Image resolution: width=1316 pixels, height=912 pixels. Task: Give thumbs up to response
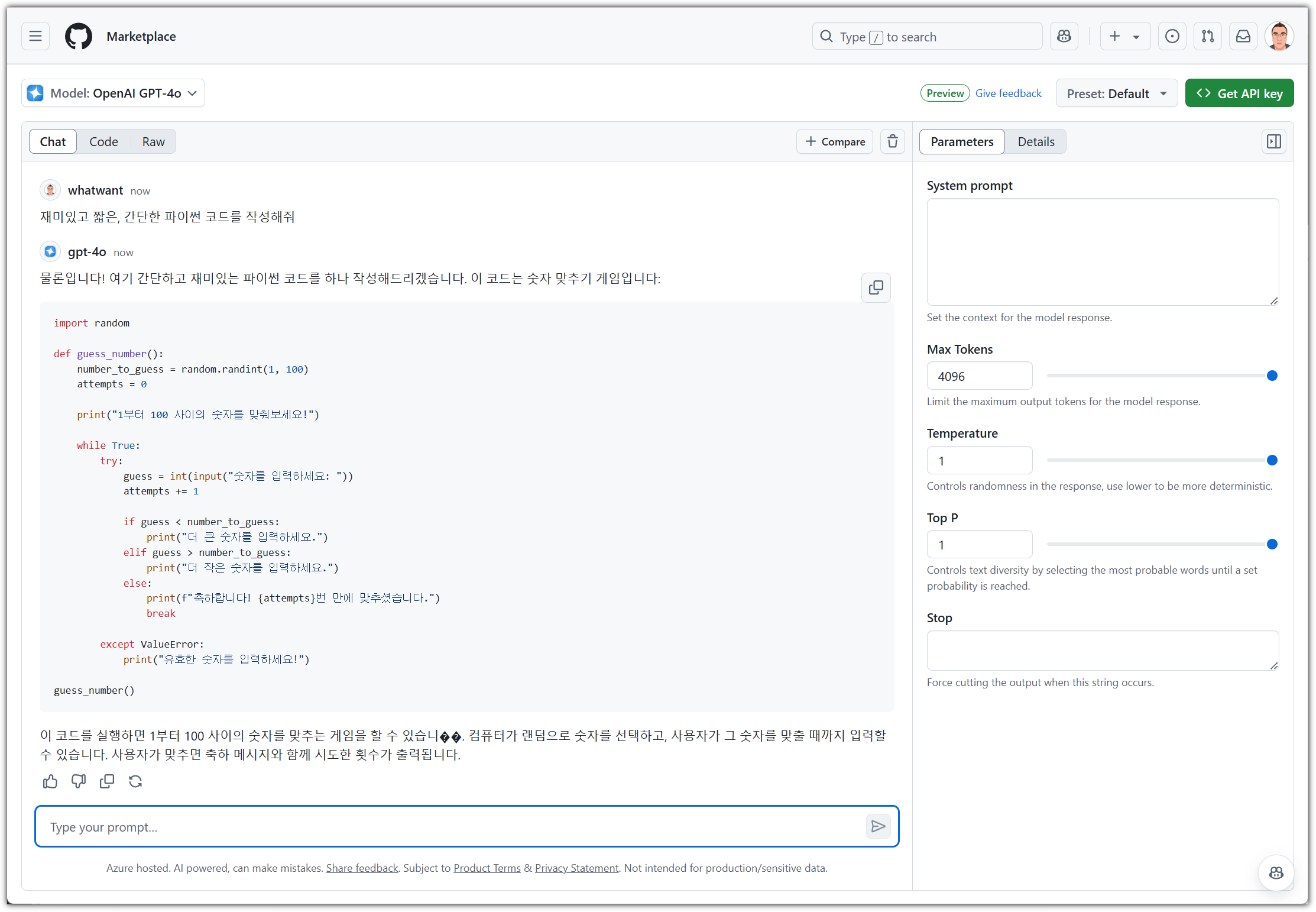(x=50, y=781)
